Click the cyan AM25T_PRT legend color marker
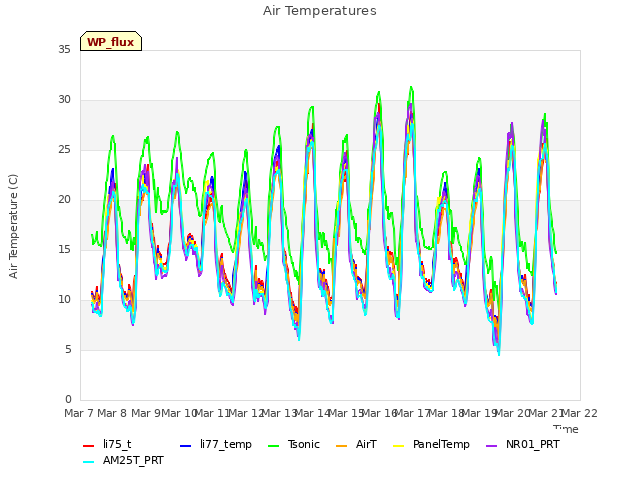The height and width of the screenshot is (480, 640). click(x=89, y=462)
